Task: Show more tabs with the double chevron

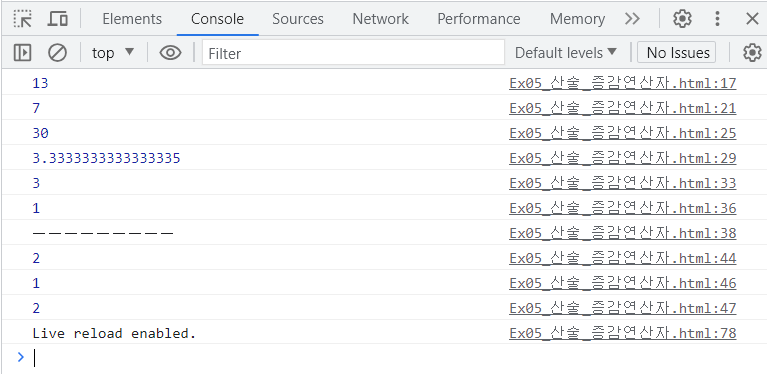Action: tap(632, 19)
